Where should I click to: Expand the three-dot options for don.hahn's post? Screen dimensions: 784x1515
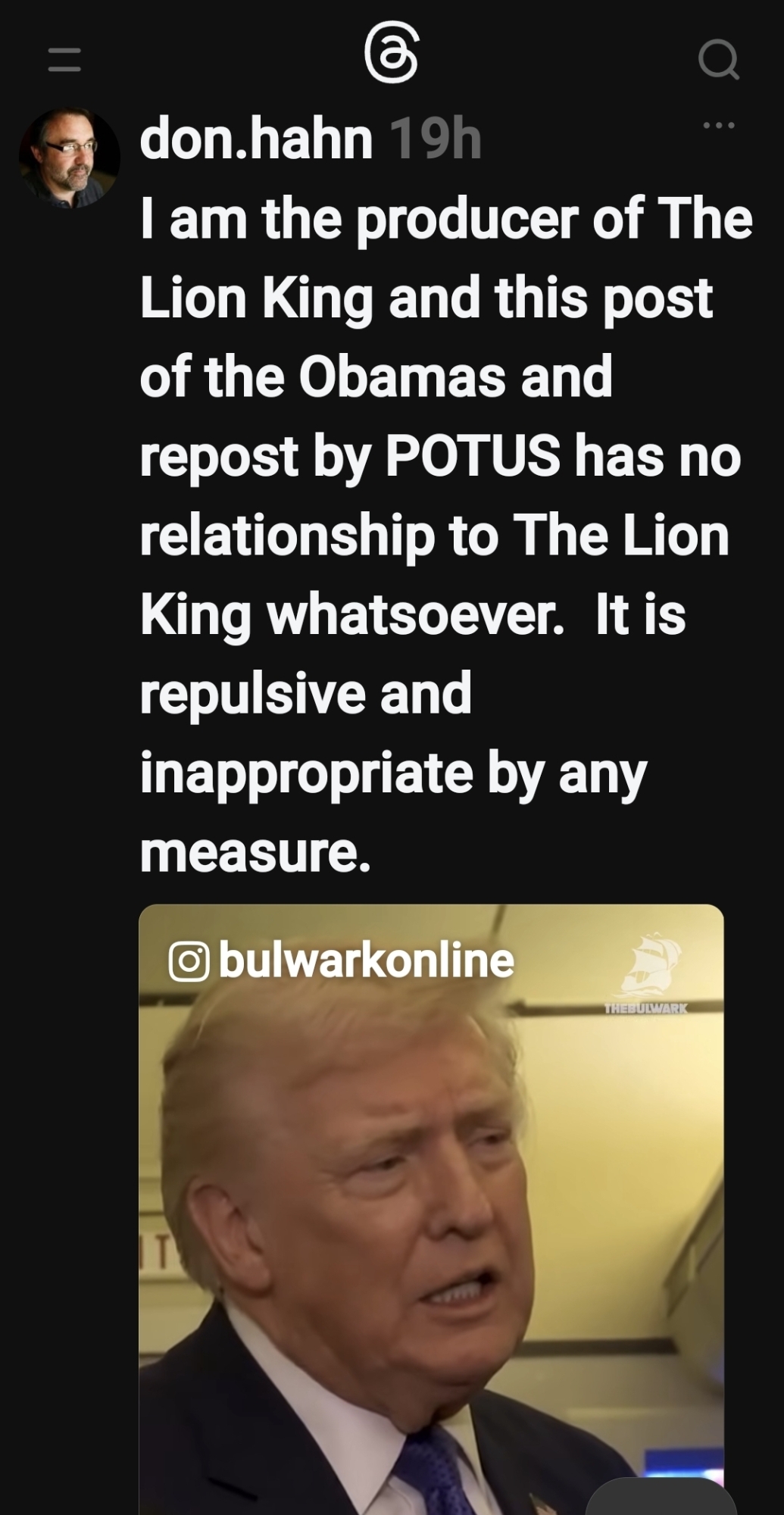click(x=718, y=126)
